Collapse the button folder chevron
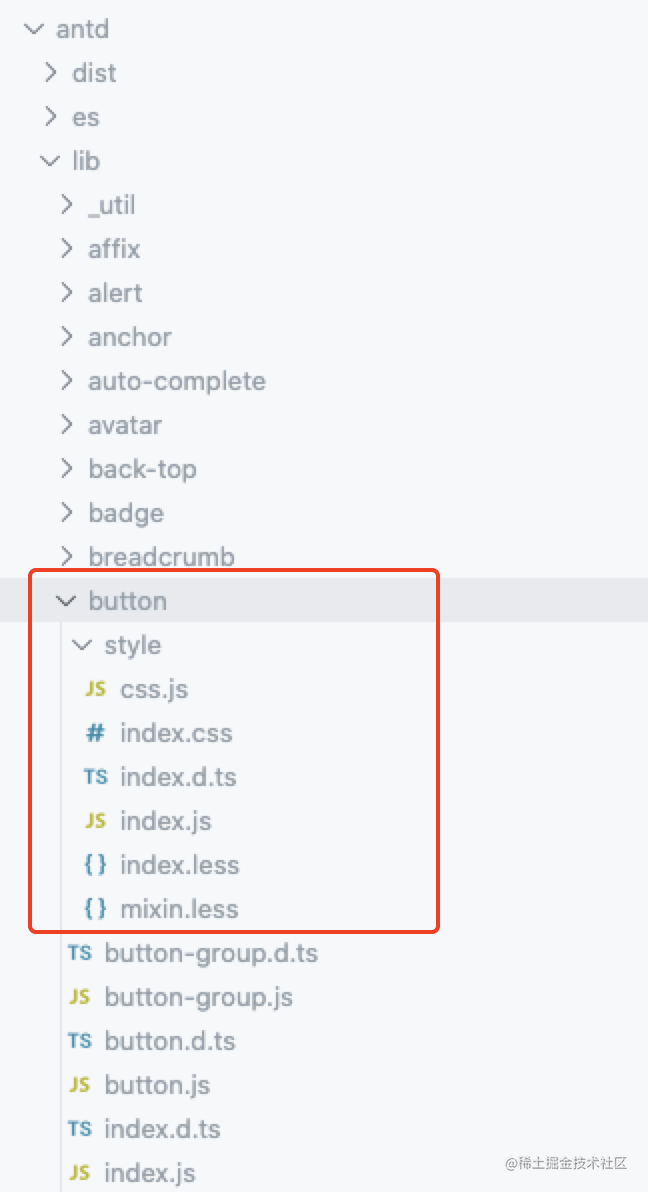 click(x=67, y=601)
